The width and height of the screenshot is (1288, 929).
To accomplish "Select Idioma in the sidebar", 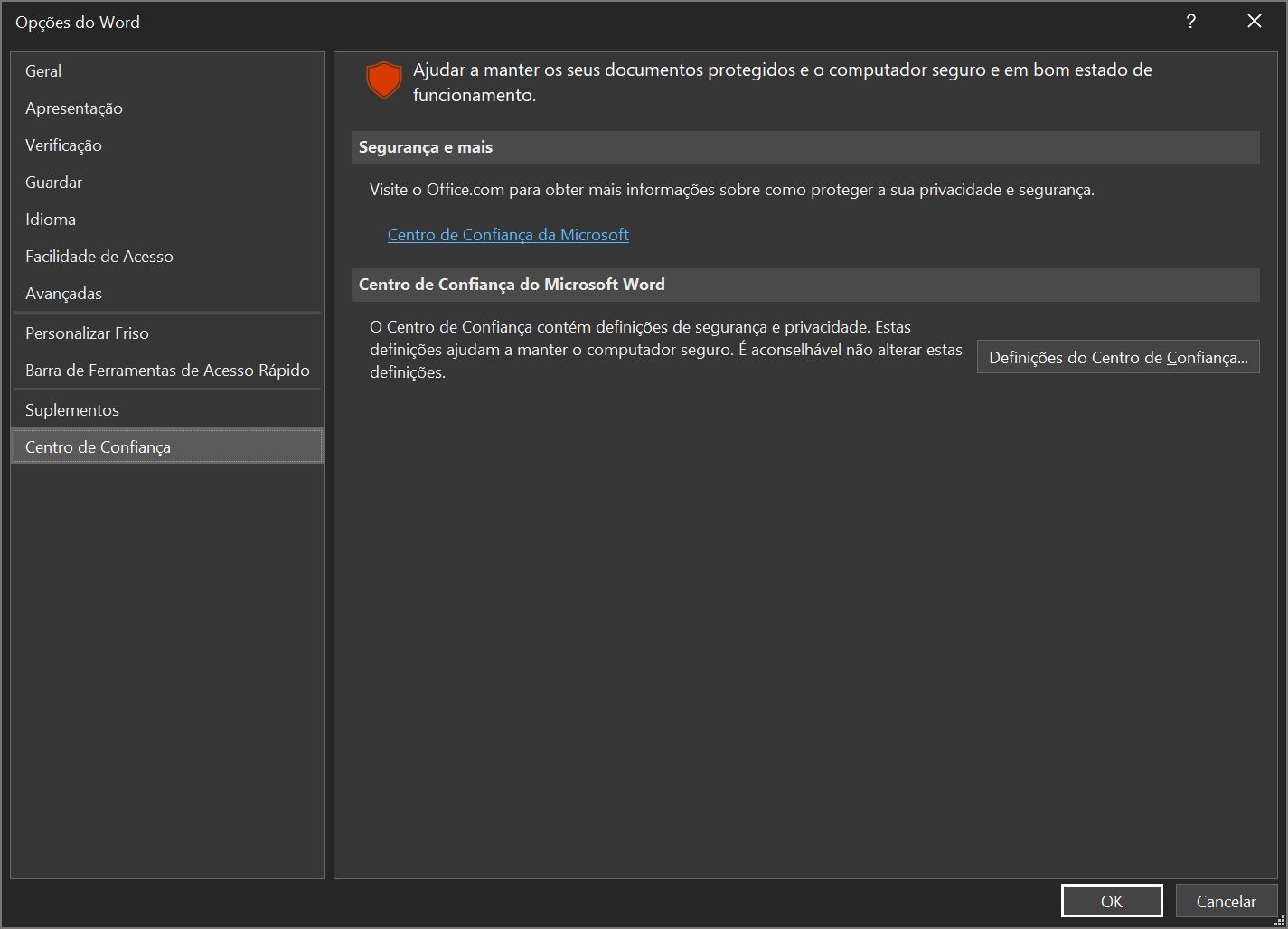I will 167,219.
